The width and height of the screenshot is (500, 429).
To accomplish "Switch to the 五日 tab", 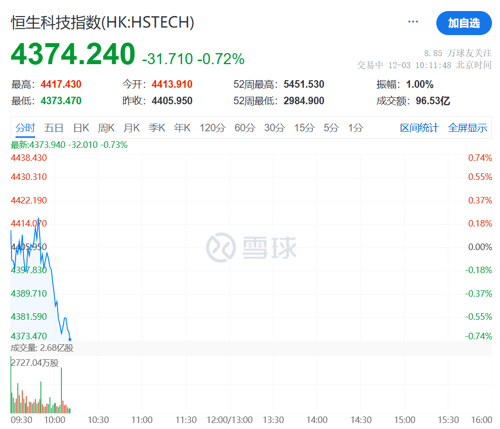I will point(54,128).
